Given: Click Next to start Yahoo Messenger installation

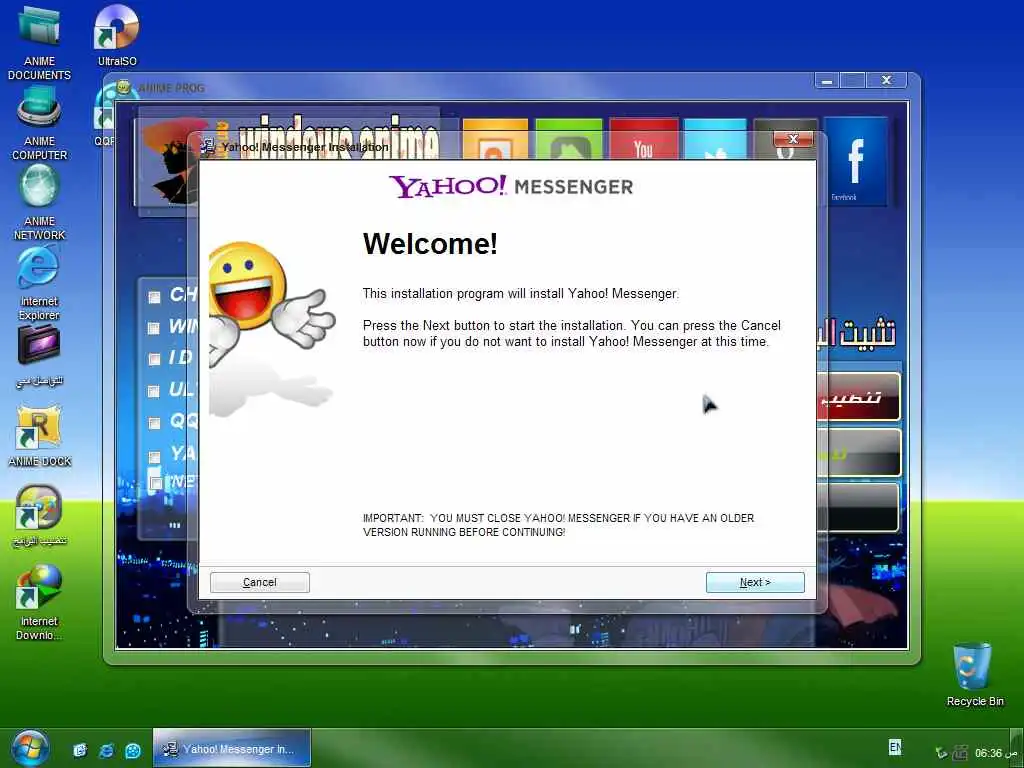Looking at the screenshot, I should 755,582.
